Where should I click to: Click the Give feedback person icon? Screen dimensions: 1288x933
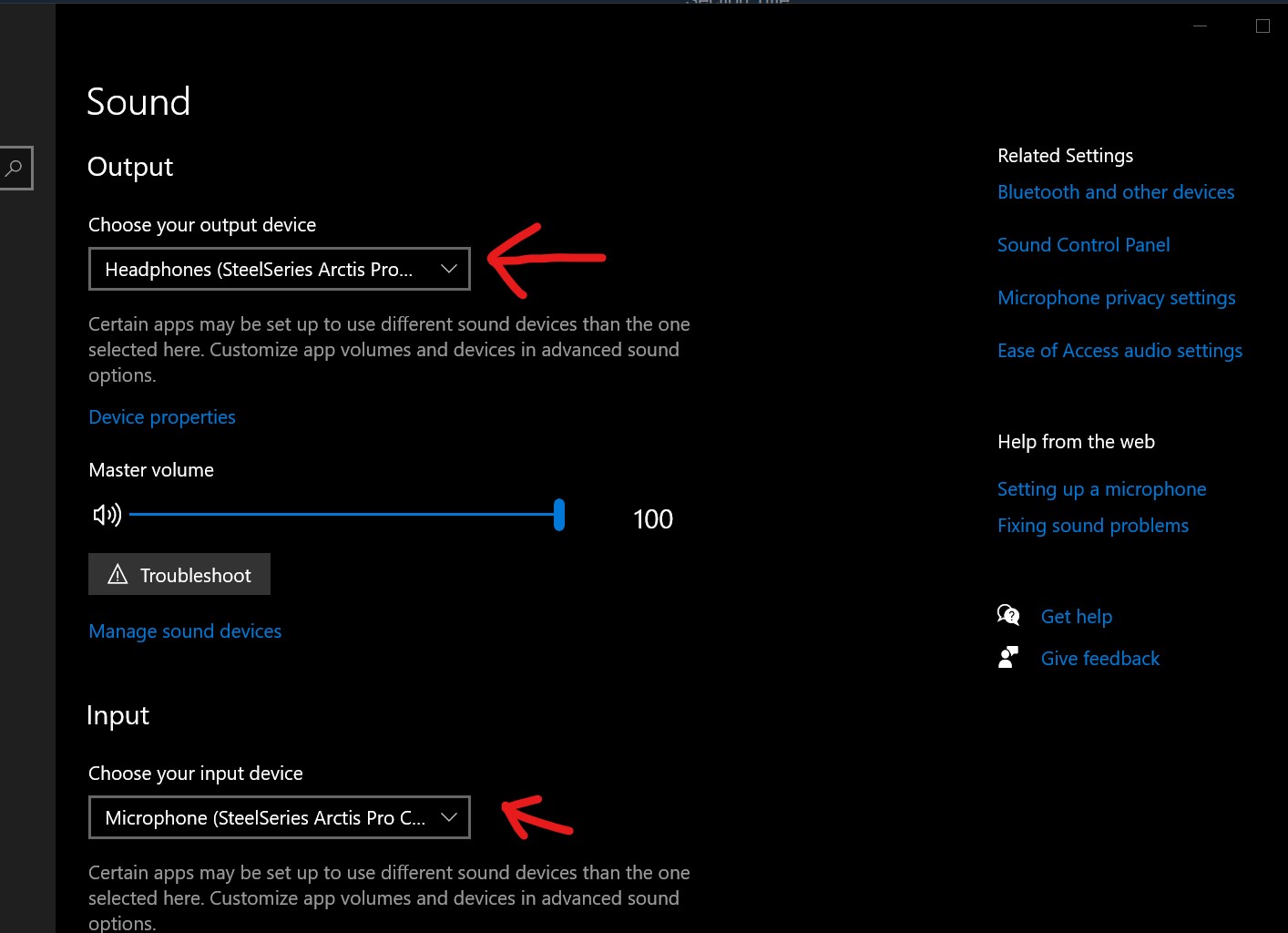[1008, 657]
